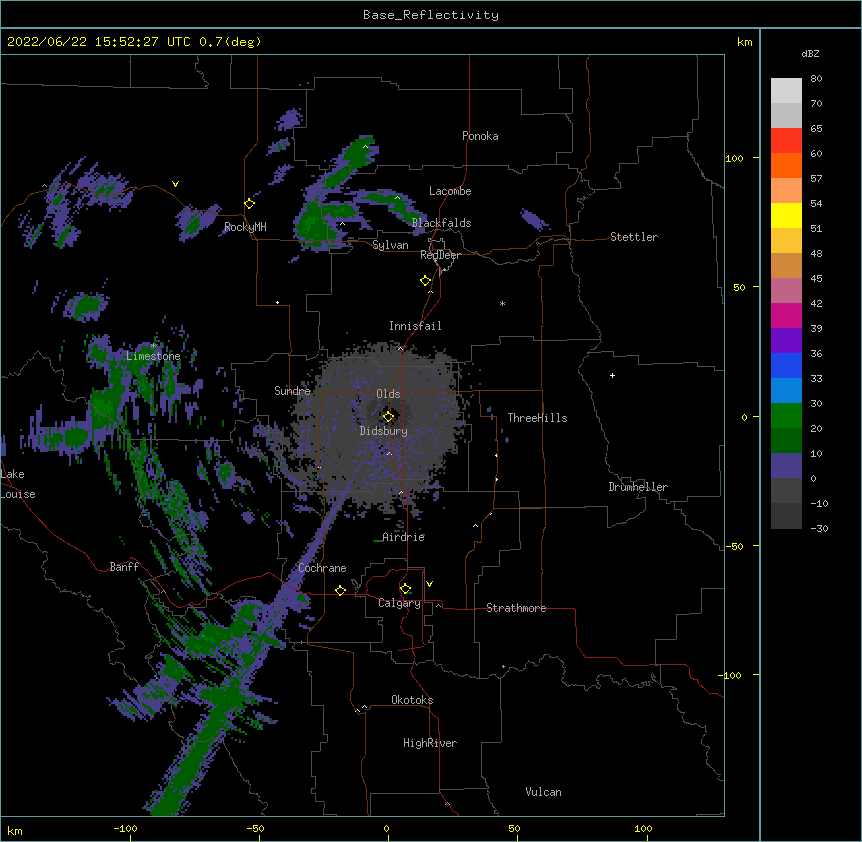Click the km unit label at bottom left
The height and width of the screenshot is (842, 862).
(x=15, y=831)
